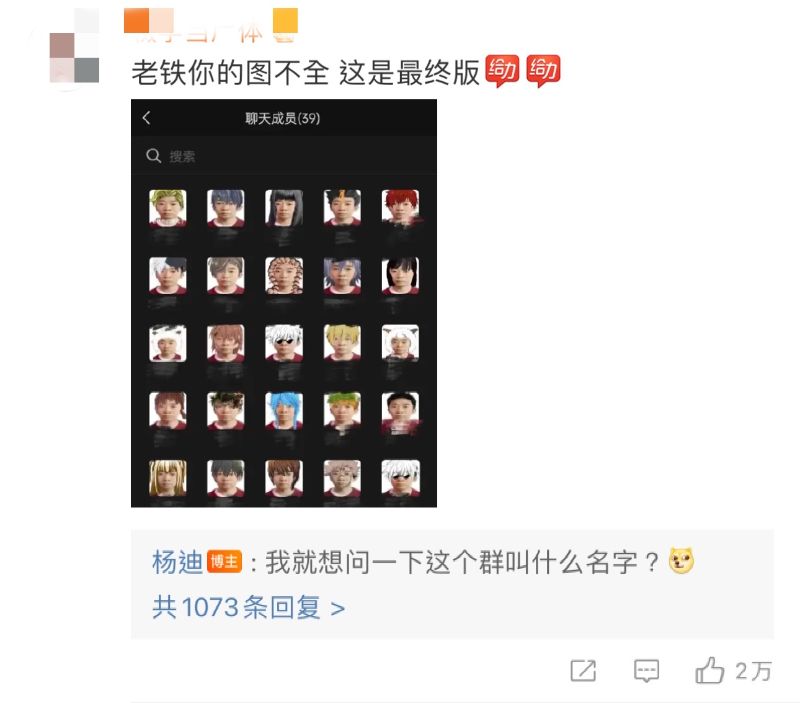The width and height of the screenshot is (800, 703).
Task: Like the comment with thumbs-up icon
Action: coord(710,669)
